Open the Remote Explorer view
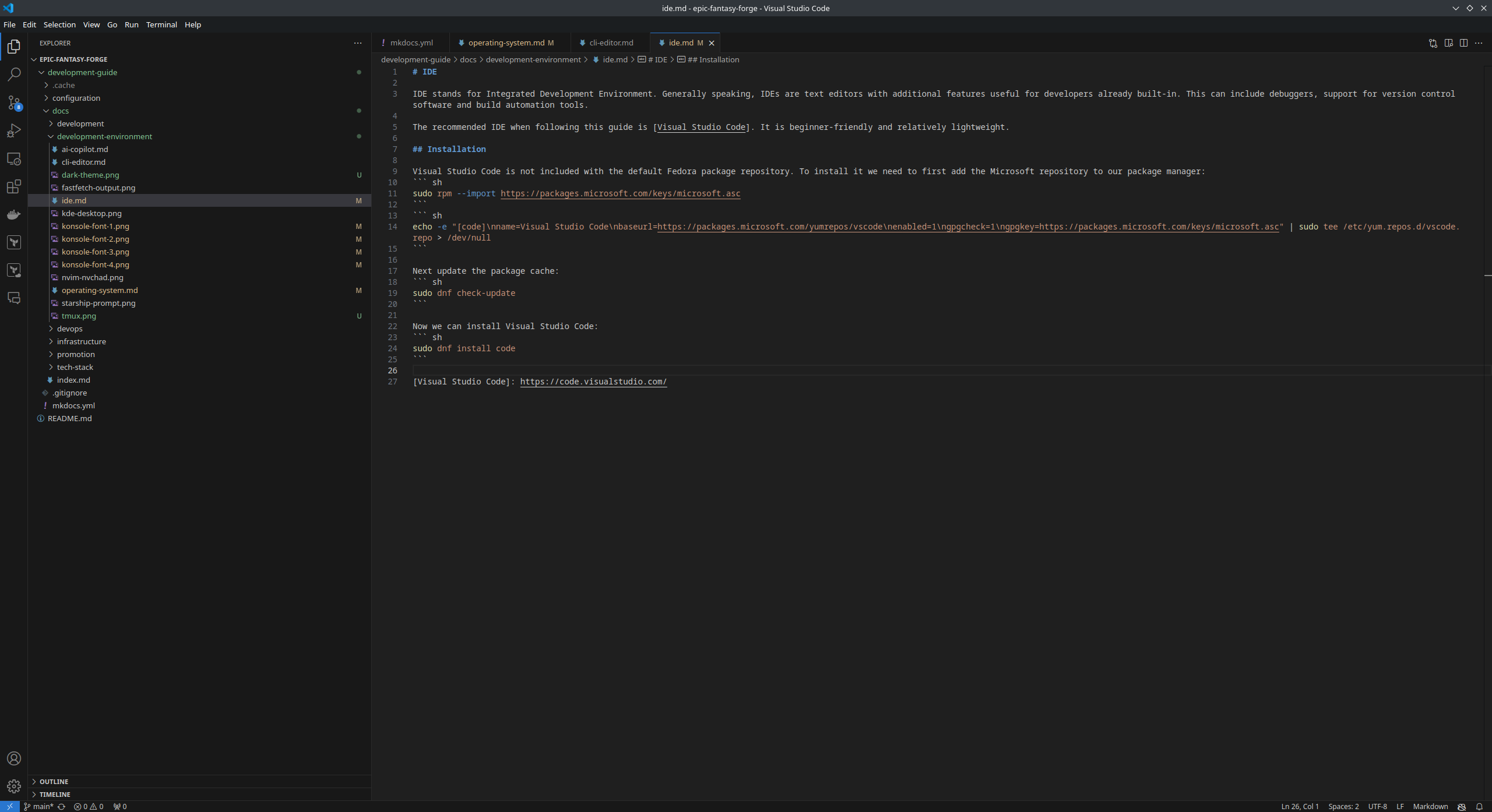The height and width of the screenshot is (812, 1492). click(x=14, y=158)
